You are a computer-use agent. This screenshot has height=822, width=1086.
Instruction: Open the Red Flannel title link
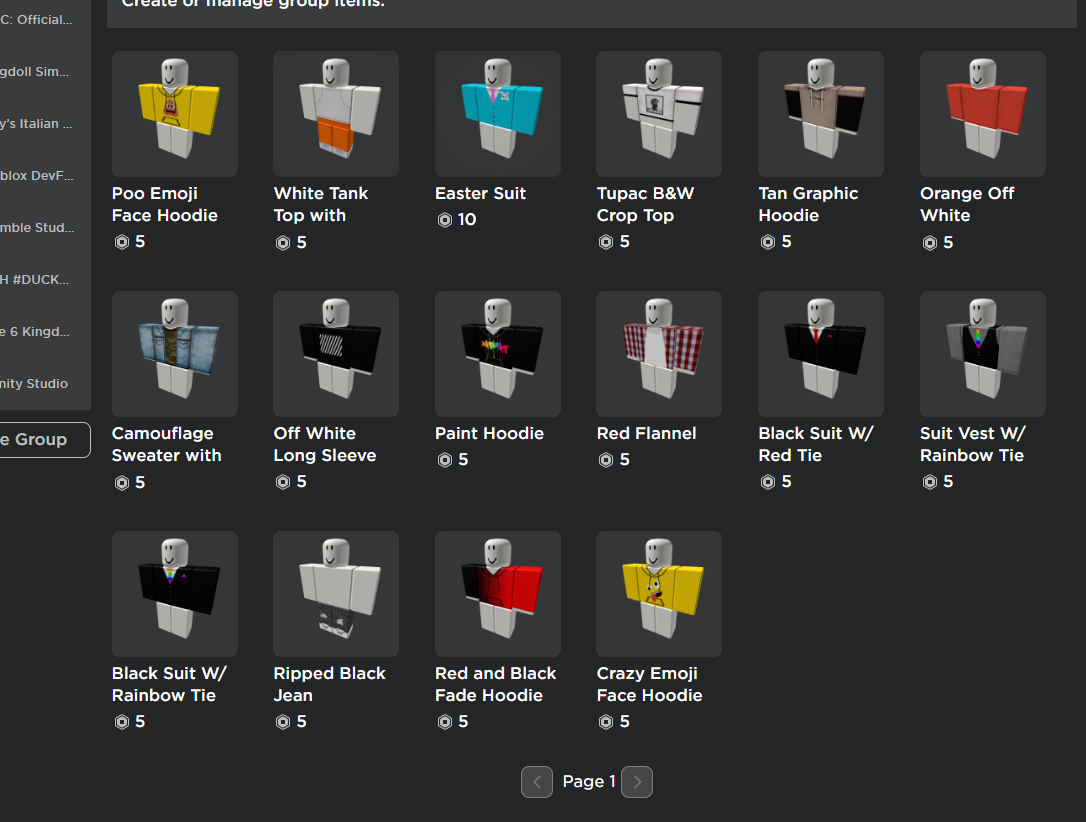tap(647, 434)
